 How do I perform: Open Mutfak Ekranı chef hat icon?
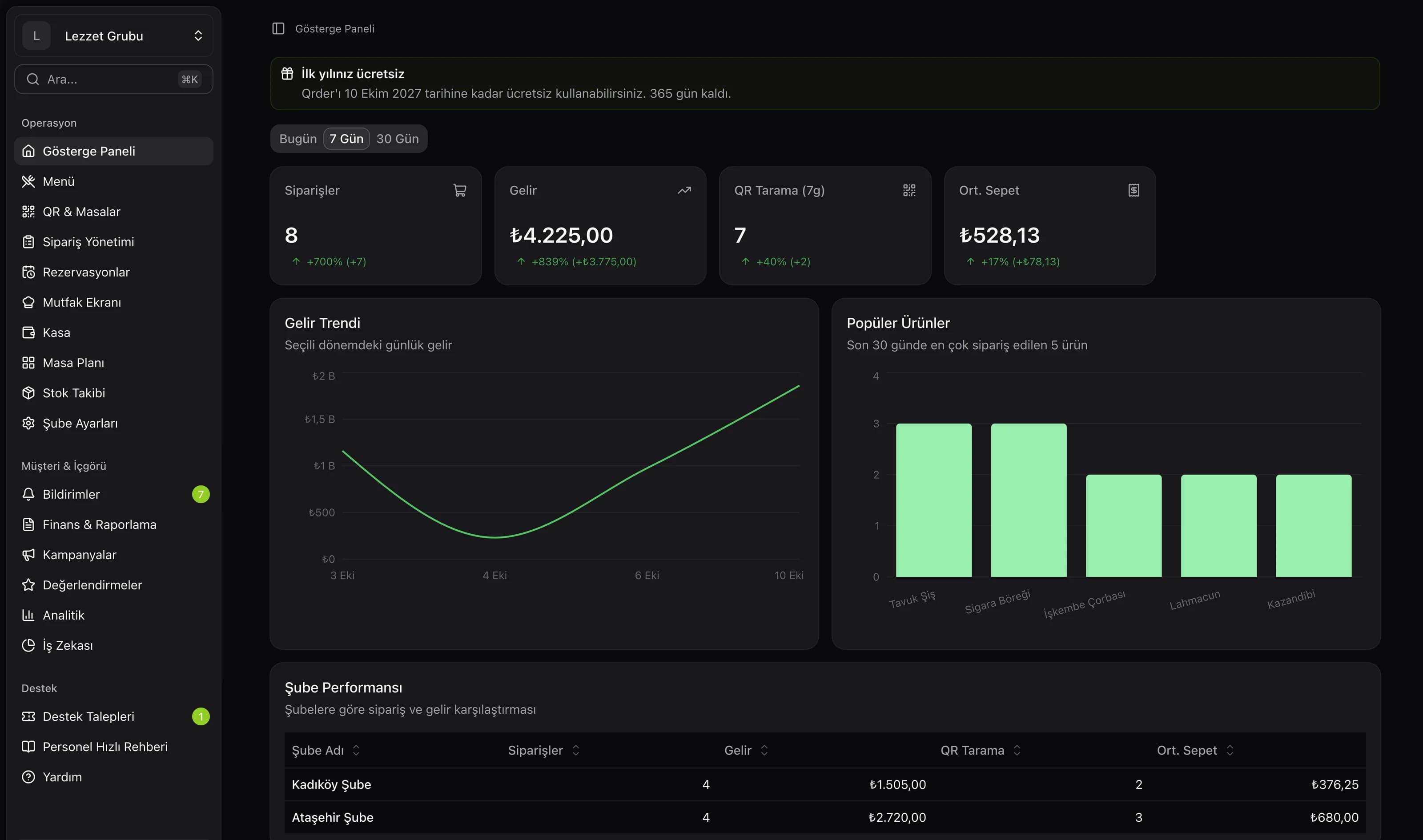pos(28,302)
